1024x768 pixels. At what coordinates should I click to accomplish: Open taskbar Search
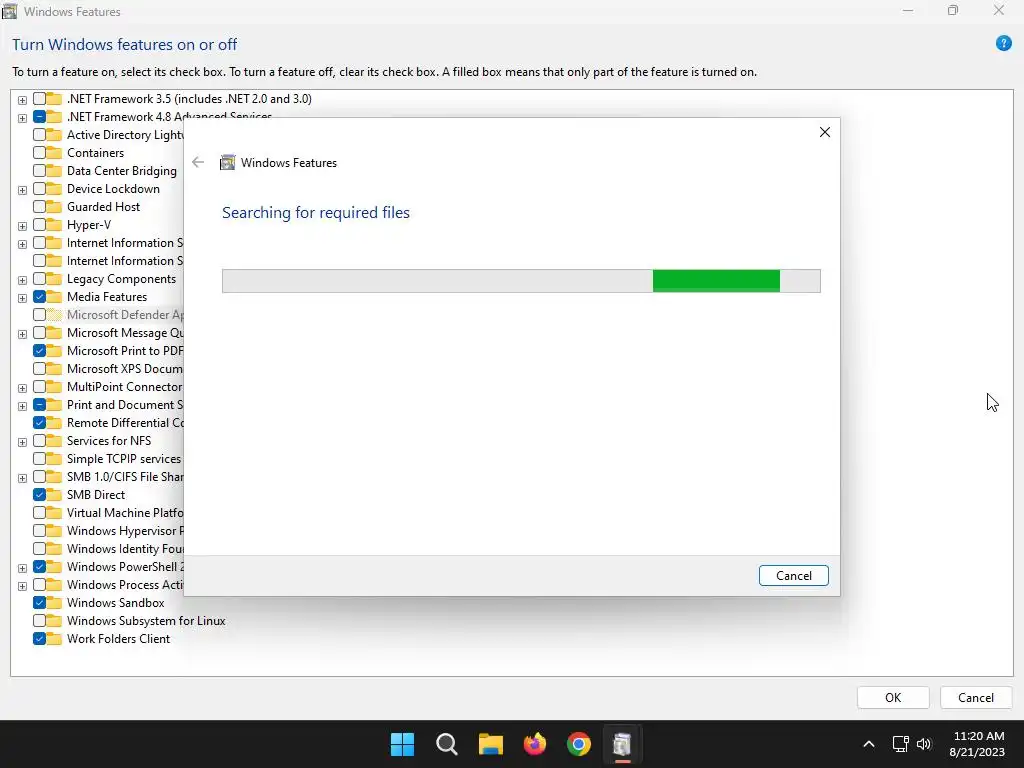point(447,744)
